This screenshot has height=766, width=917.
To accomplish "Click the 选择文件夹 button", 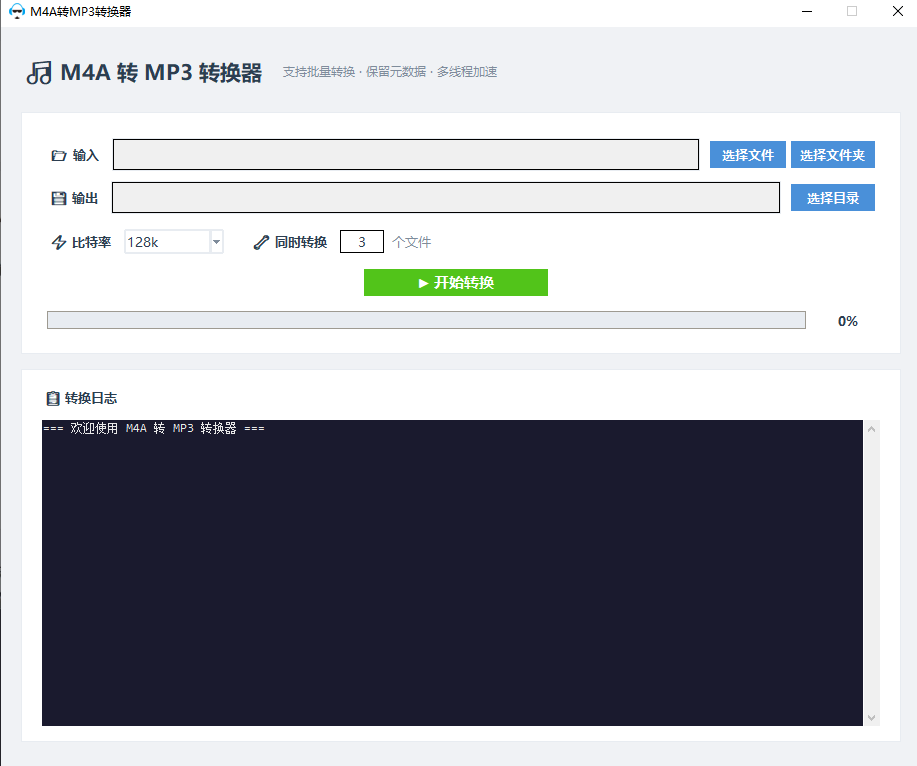I will tap(832, 154).
